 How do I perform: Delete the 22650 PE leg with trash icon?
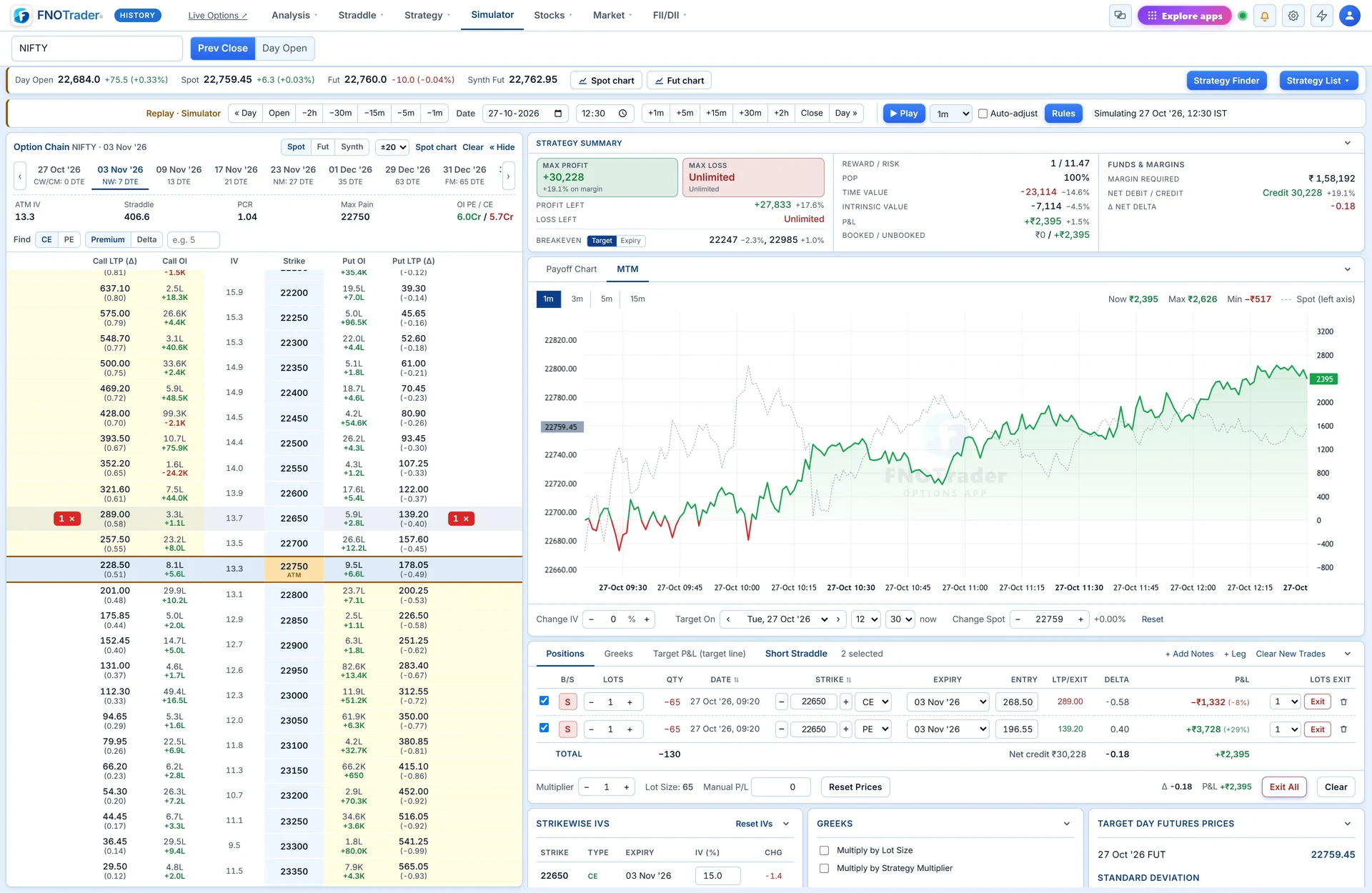pyautogui.click(x=1343, y=729)
